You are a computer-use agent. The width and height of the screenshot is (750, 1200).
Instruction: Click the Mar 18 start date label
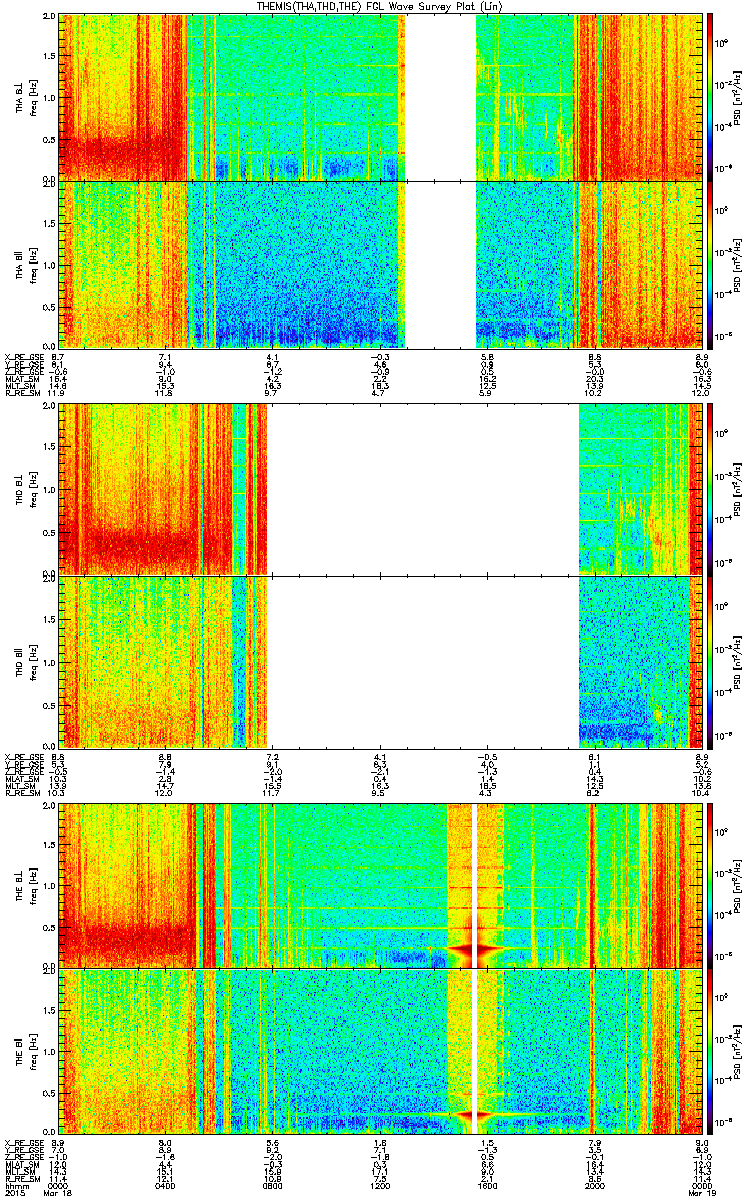pos(58,1192)
